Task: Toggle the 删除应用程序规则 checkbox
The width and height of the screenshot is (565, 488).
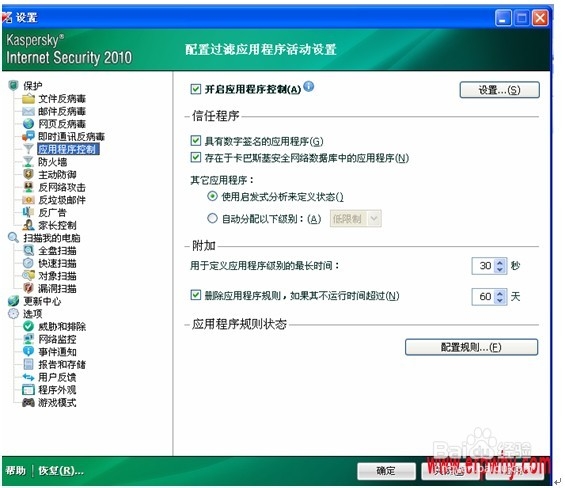Action: [196, 295]
